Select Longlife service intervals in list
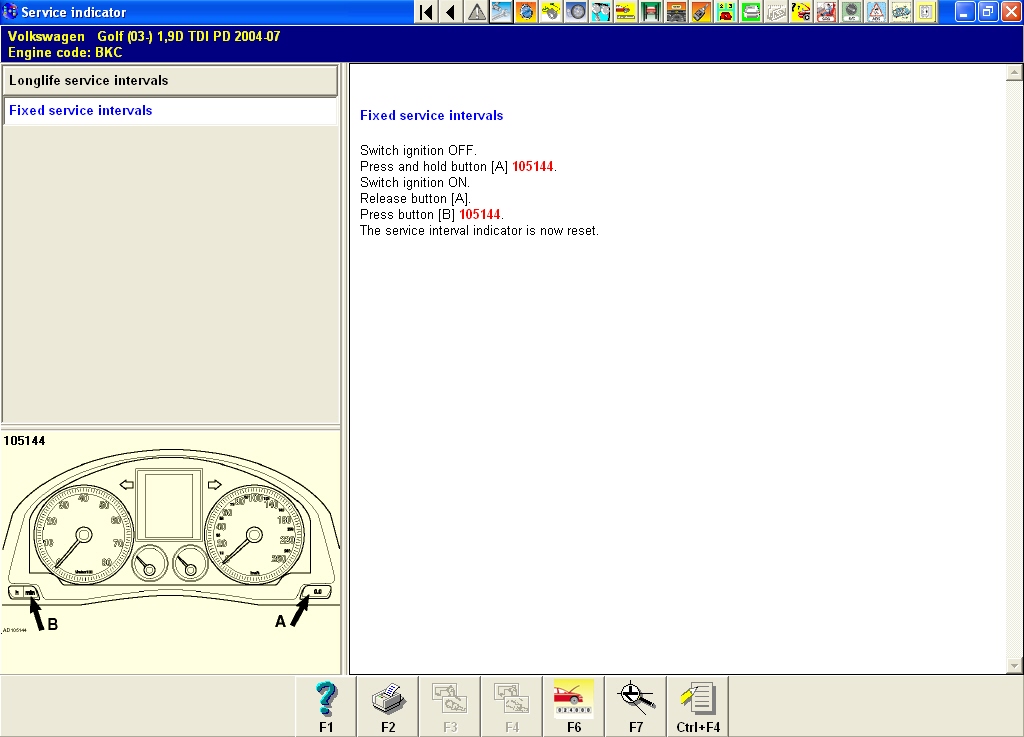This screenshot has height=737, width=1024. [170, 81]
